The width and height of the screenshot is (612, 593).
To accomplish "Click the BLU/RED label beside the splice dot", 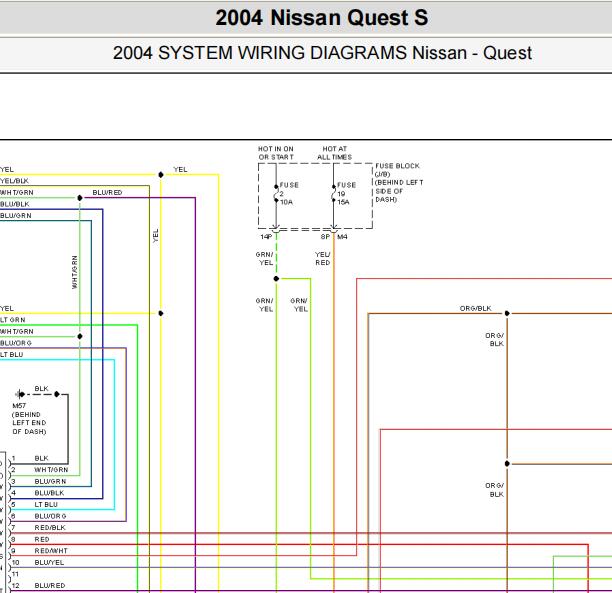I will [107, 192].
